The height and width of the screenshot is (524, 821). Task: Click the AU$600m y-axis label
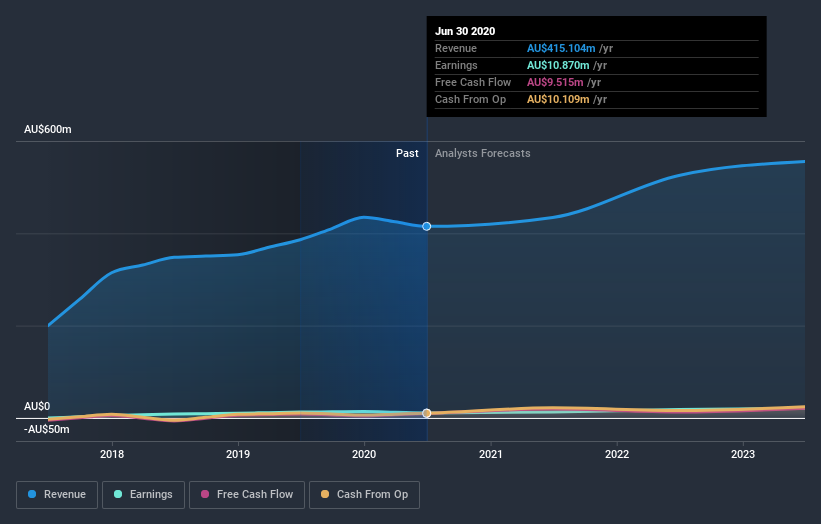pos(48,129)
